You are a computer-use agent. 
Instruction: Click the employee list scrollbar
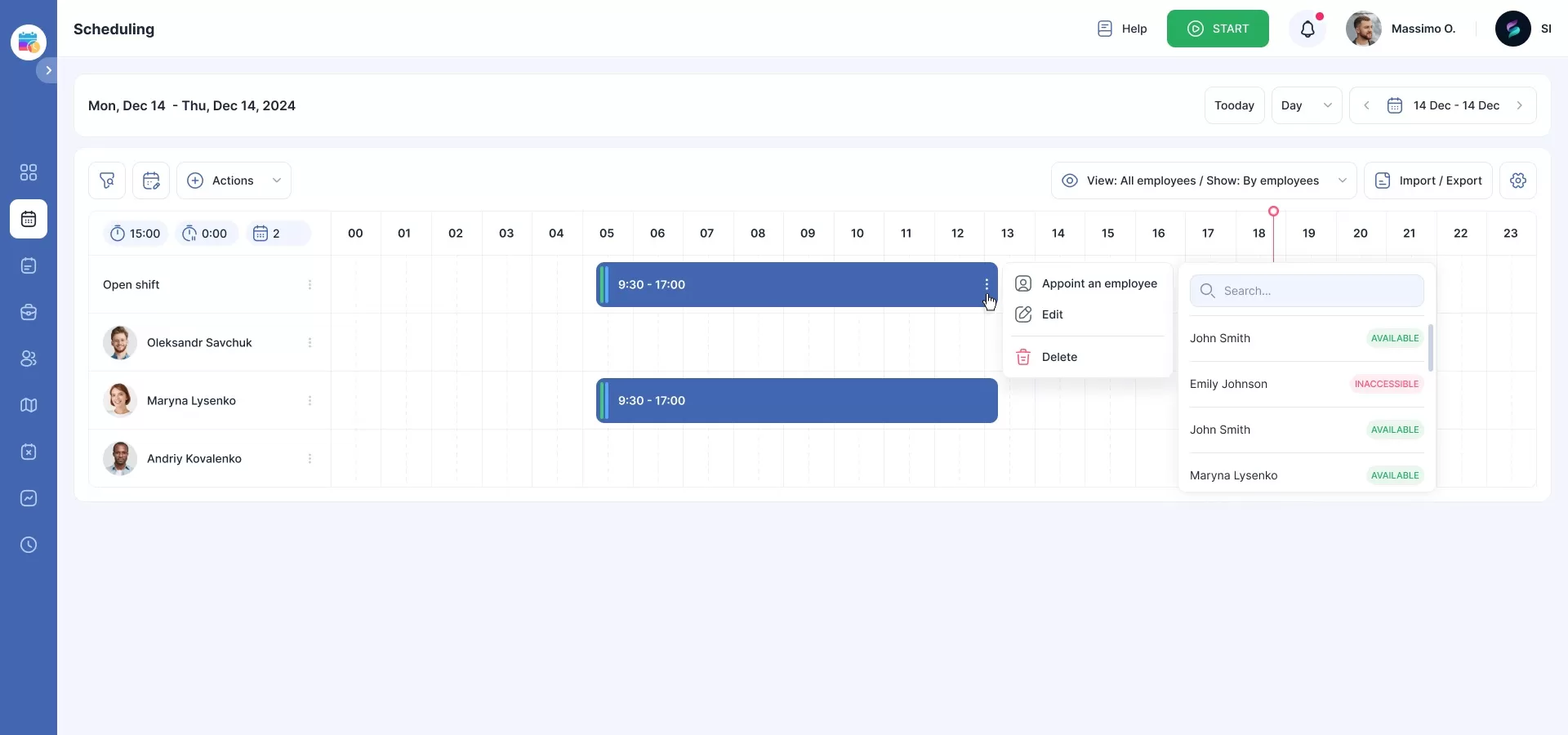point(1430,348)
